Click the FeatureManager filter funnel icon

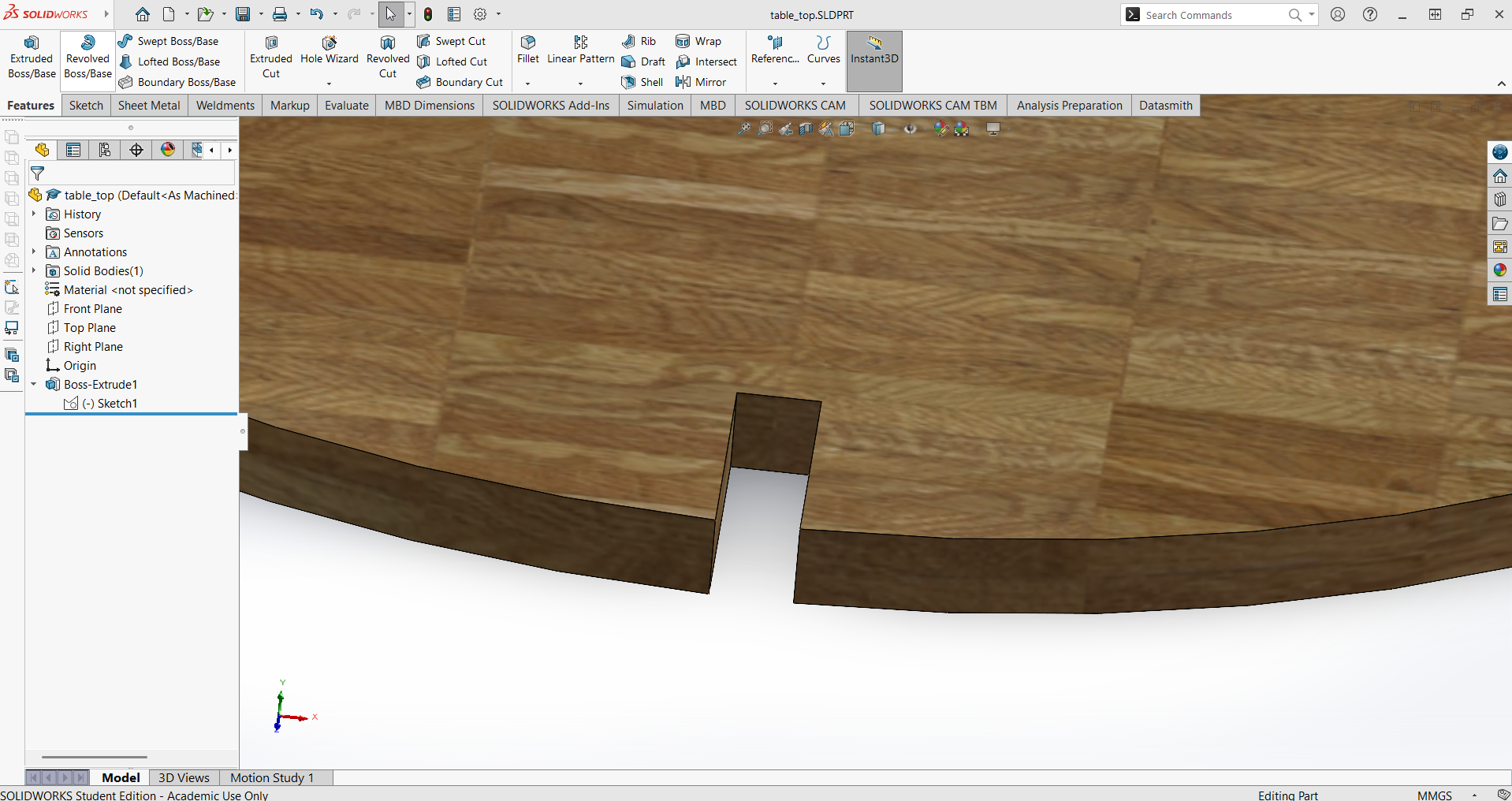coord(37,173)
